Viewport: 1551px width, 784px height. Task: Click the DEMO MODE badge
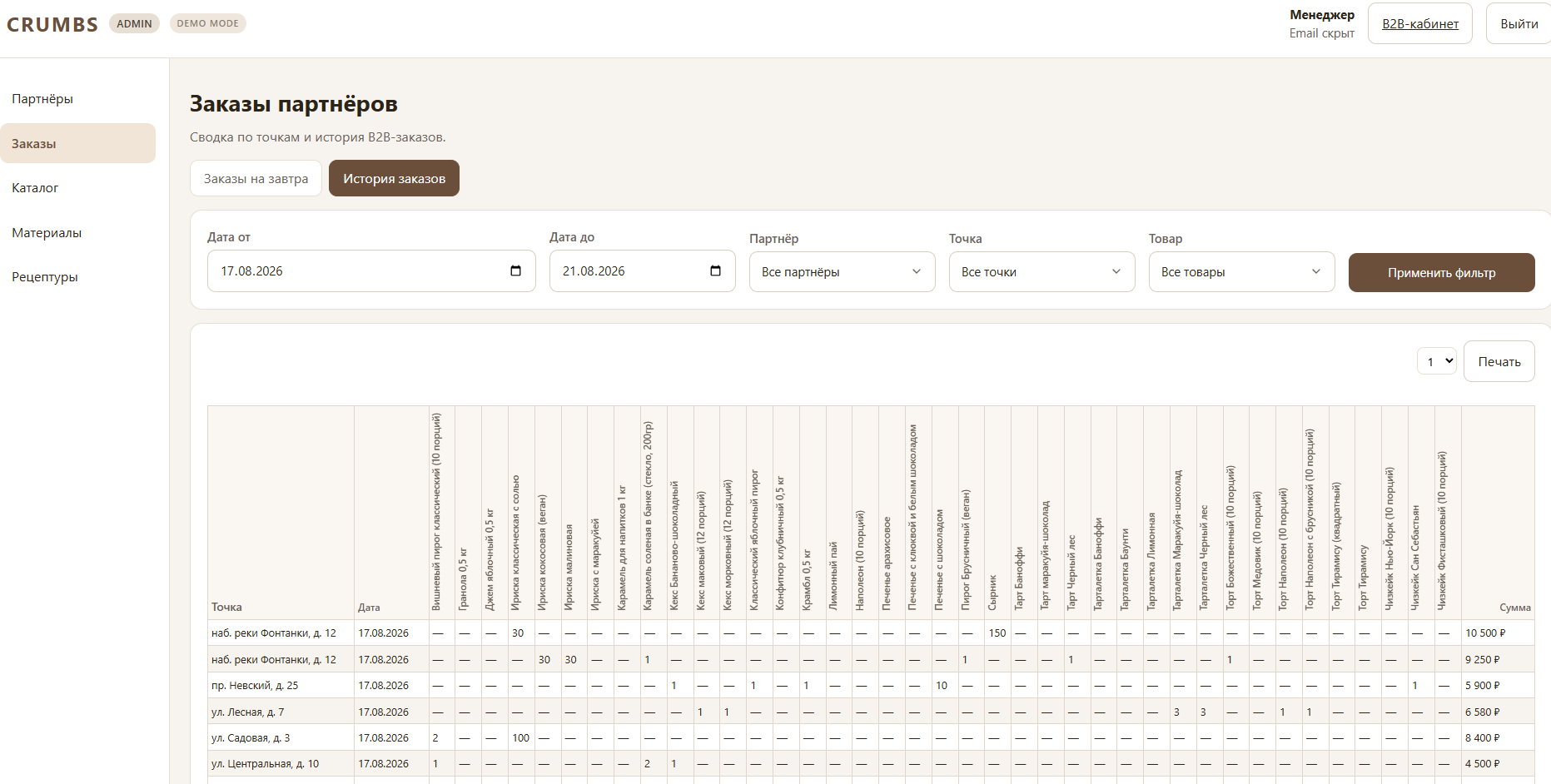tap(207, 23)
